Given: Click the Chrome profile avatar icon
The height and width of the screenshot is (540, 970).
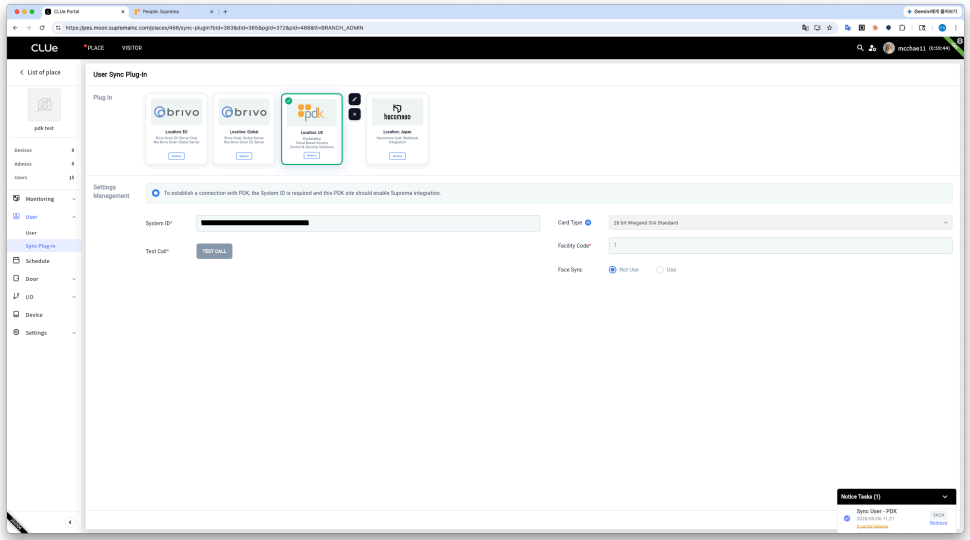Looking at the screenshot, I should (x=942, y=28).
